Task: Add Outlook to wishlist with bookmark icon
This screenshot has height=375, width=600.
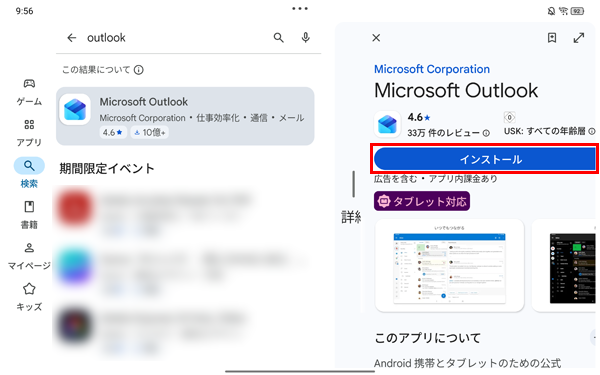Action: point(552,38)
